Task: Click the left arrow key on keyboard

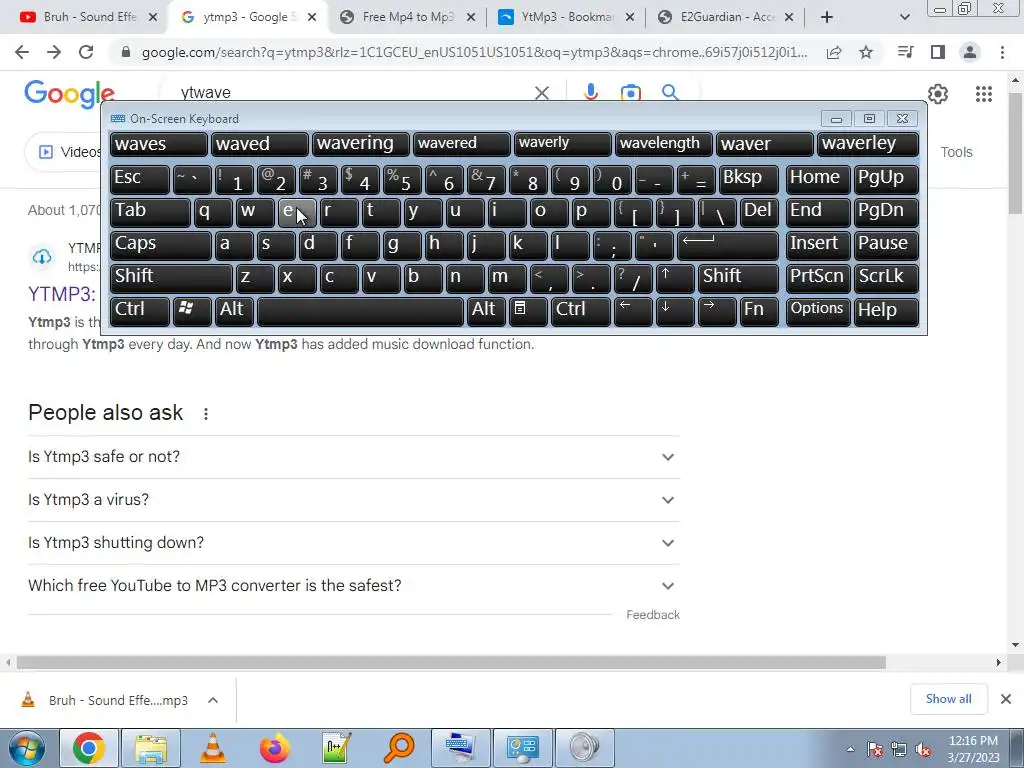Action: 633,310
